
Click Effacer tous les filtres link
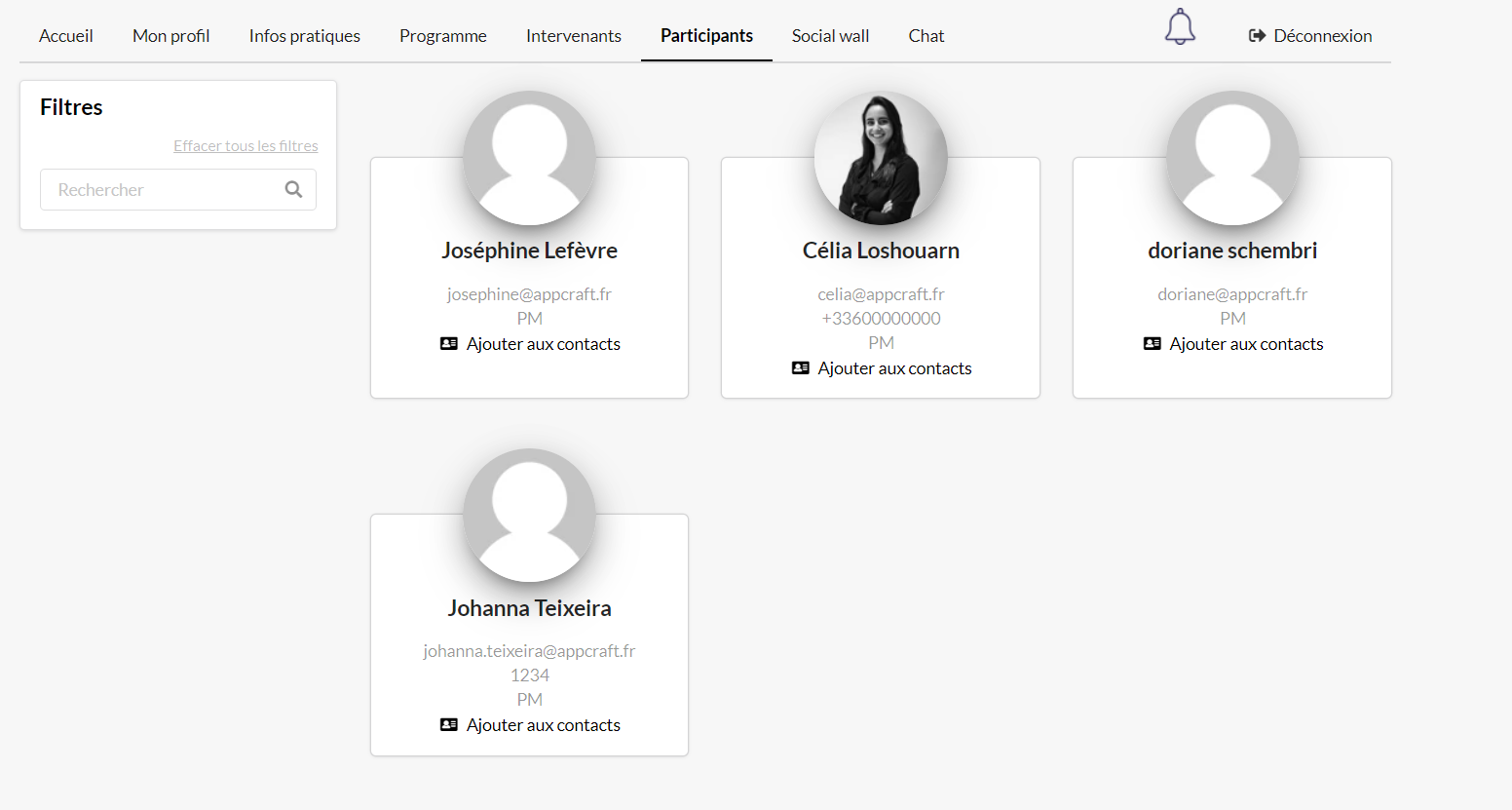[246, 146]
